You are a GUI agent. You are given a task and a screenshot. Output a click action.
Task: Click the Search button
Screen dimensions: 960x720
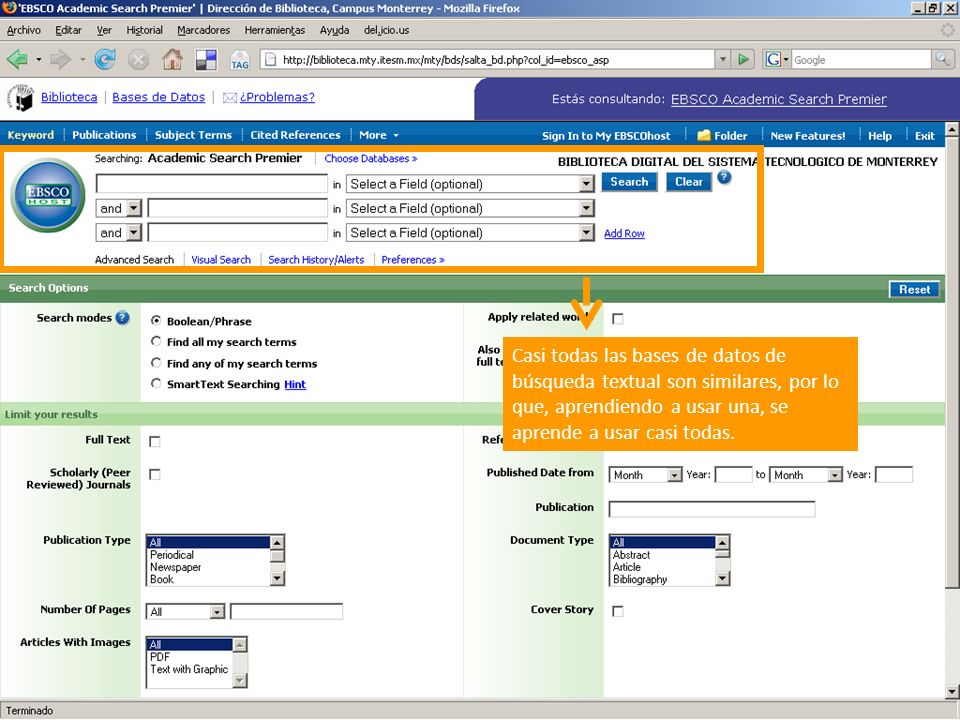coord(629,182)
